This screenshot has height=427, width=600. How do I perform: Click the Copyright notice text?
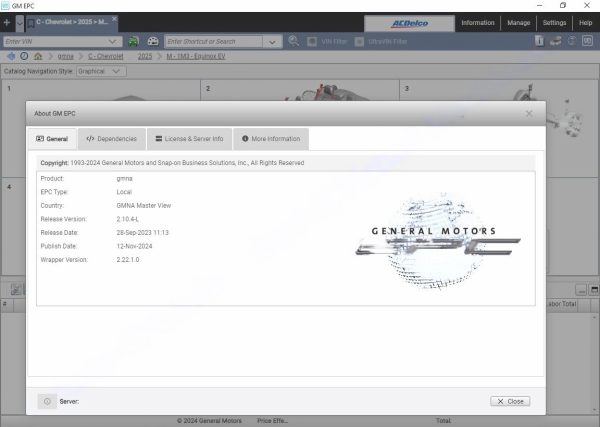[x=172, y=163]
